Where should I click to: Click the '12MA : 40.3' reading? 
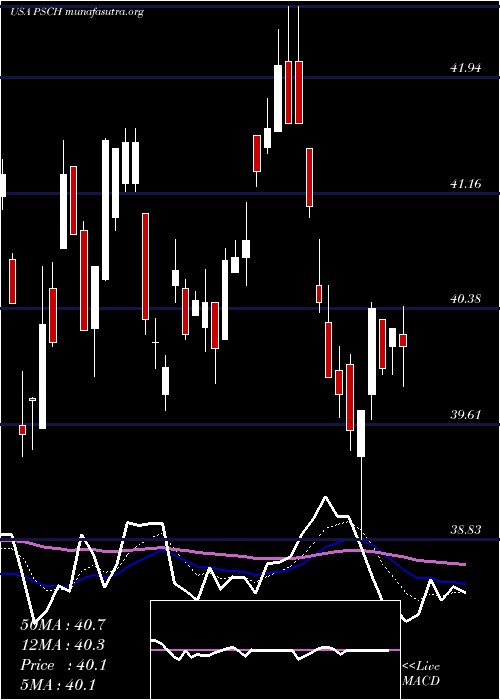[x=63, y=645]
